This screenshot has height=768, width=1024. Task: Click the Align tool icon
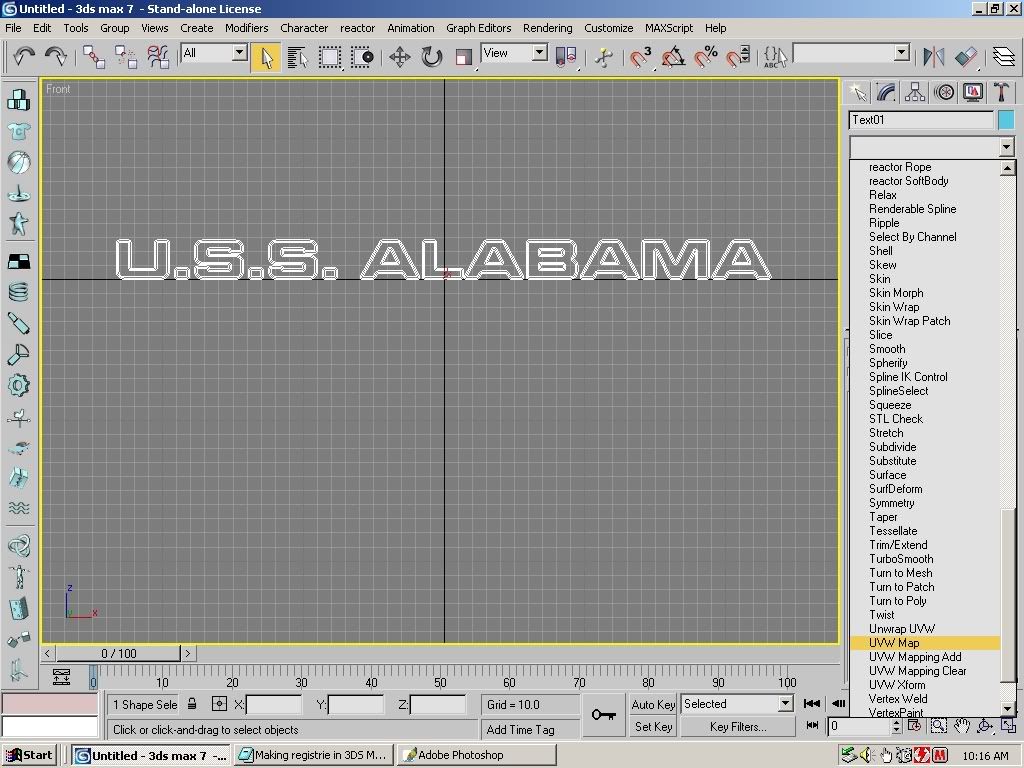coord(966,57)
